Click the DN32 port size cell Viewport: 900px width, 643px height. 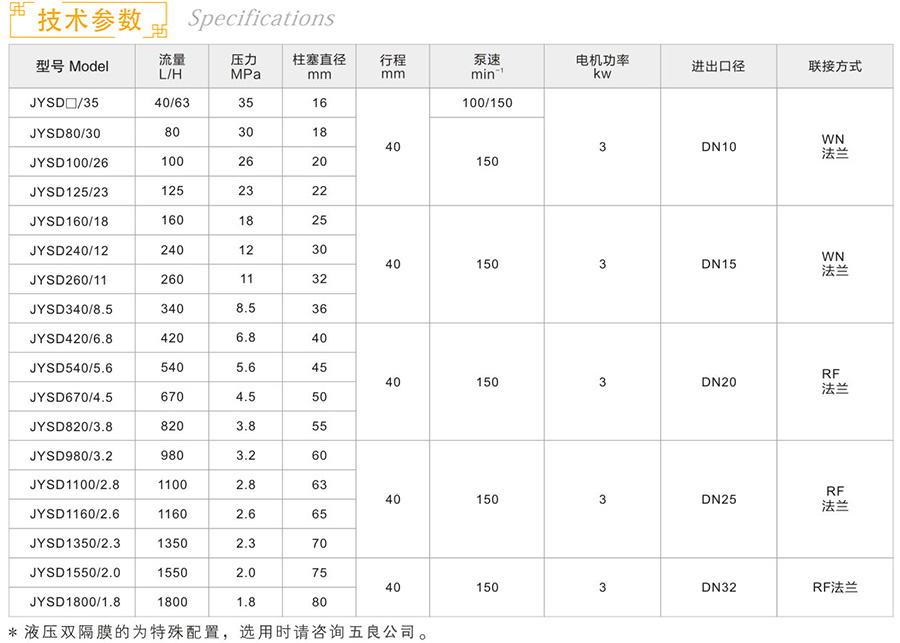[718, 587]
